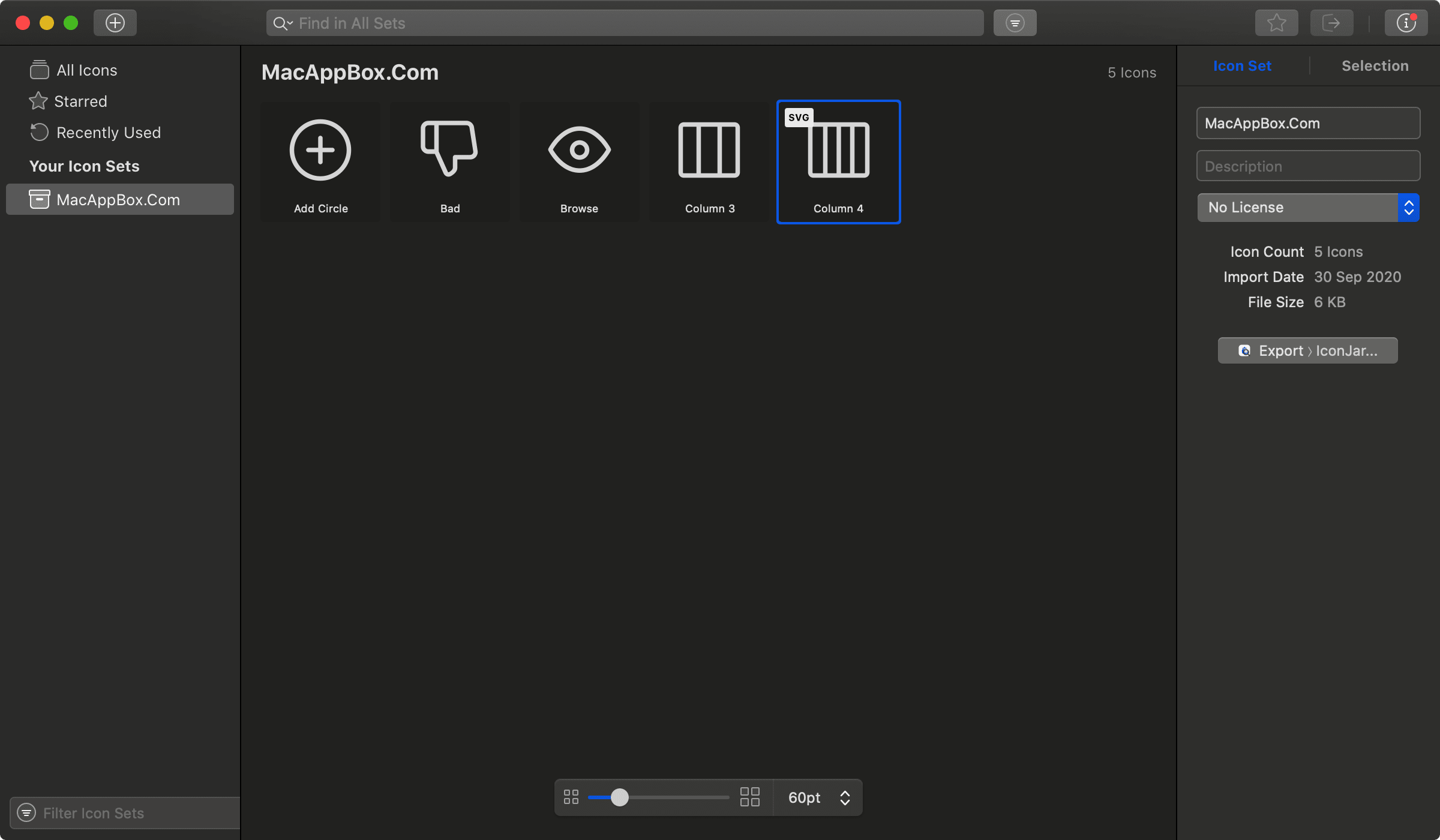Click the filter icon beside Filter Icon Sets

pyautogui.click(x=26, y=812)
